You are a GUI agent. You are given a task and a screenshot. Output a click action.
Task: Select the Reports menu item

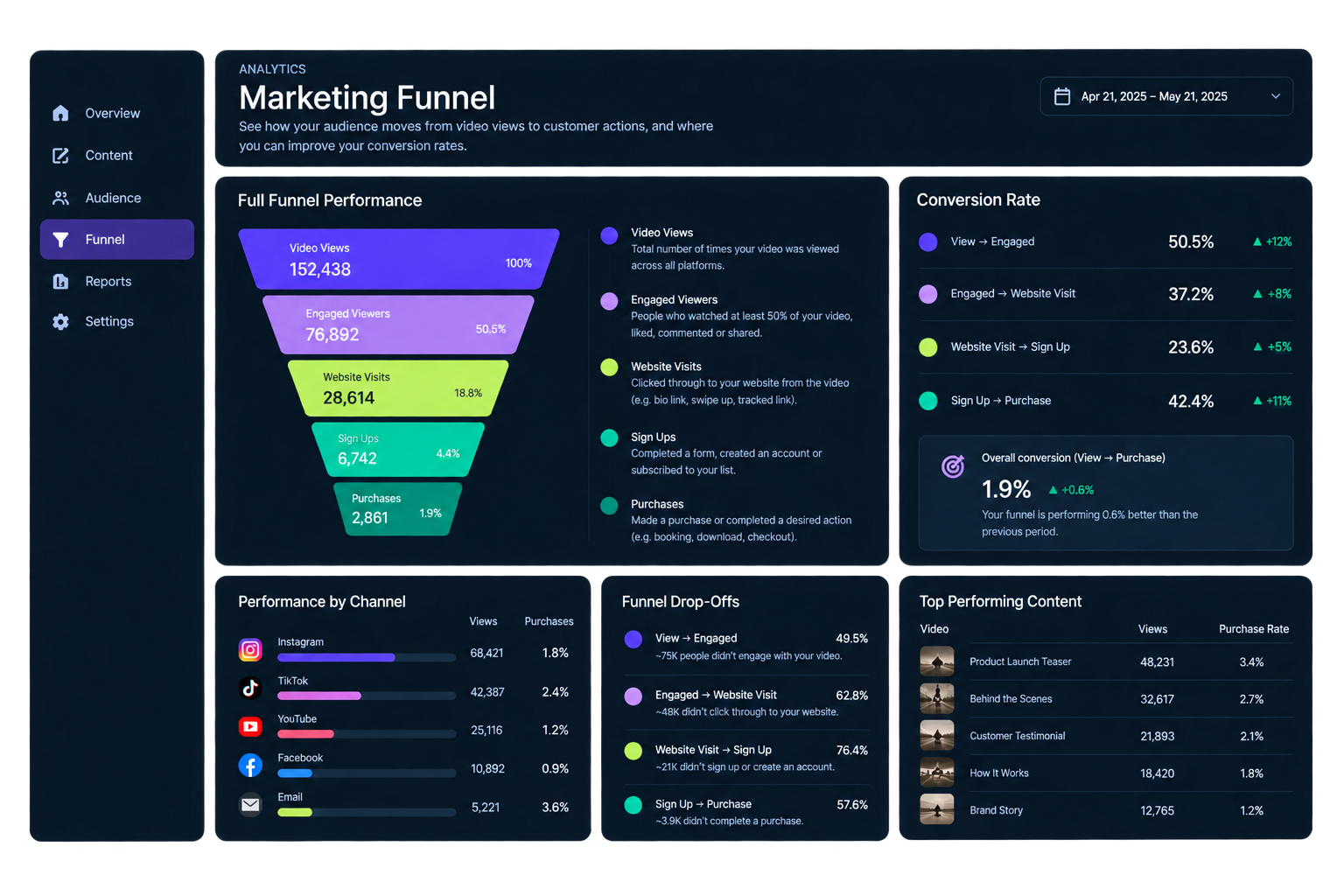point(116,281)
